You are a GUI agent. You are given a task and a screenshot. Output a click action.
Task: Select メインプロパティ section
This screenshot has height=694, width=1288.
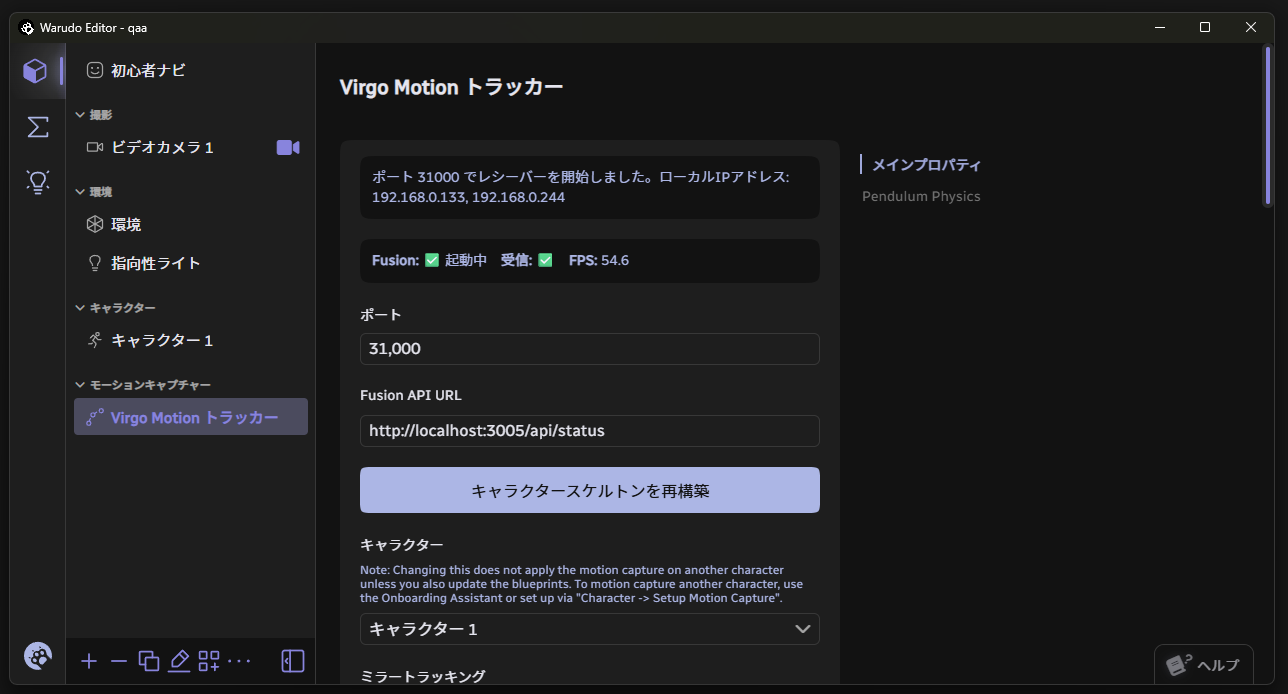tap(926, 165)
